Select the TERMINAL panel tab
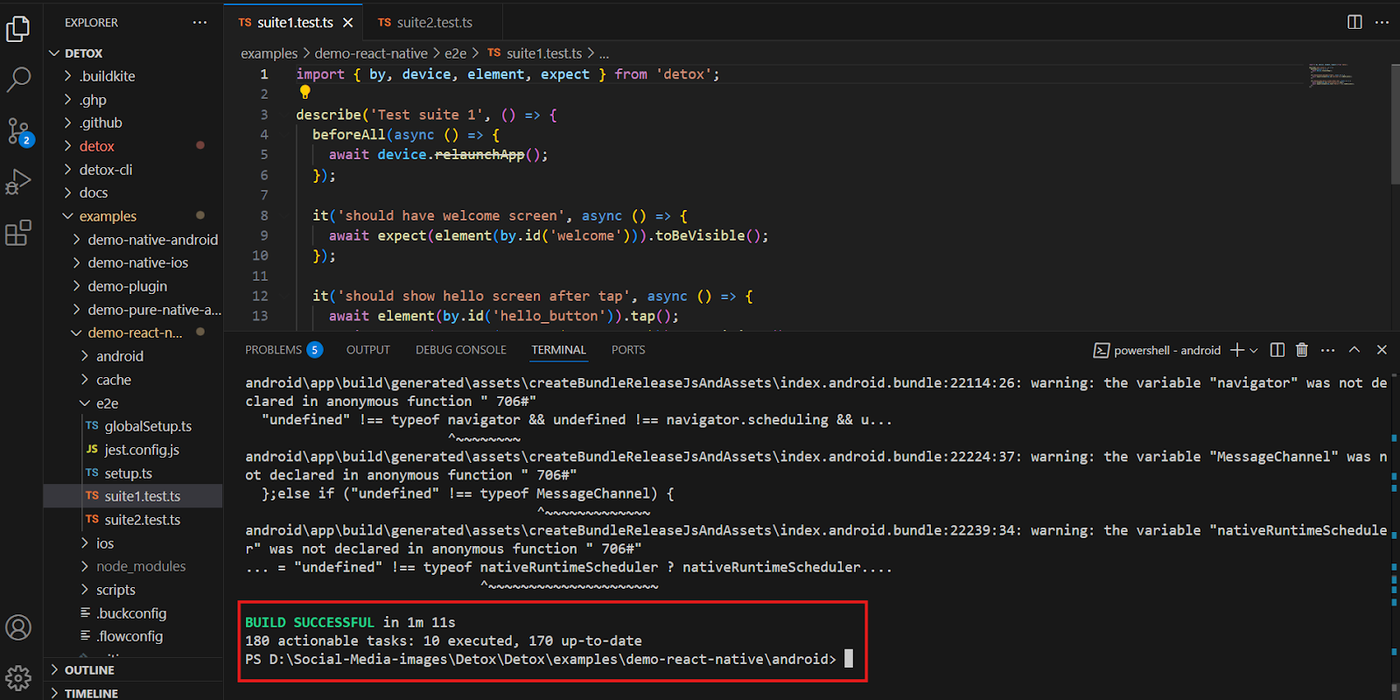The height and width of the screenshot is (700, 1400). point(559,350)
